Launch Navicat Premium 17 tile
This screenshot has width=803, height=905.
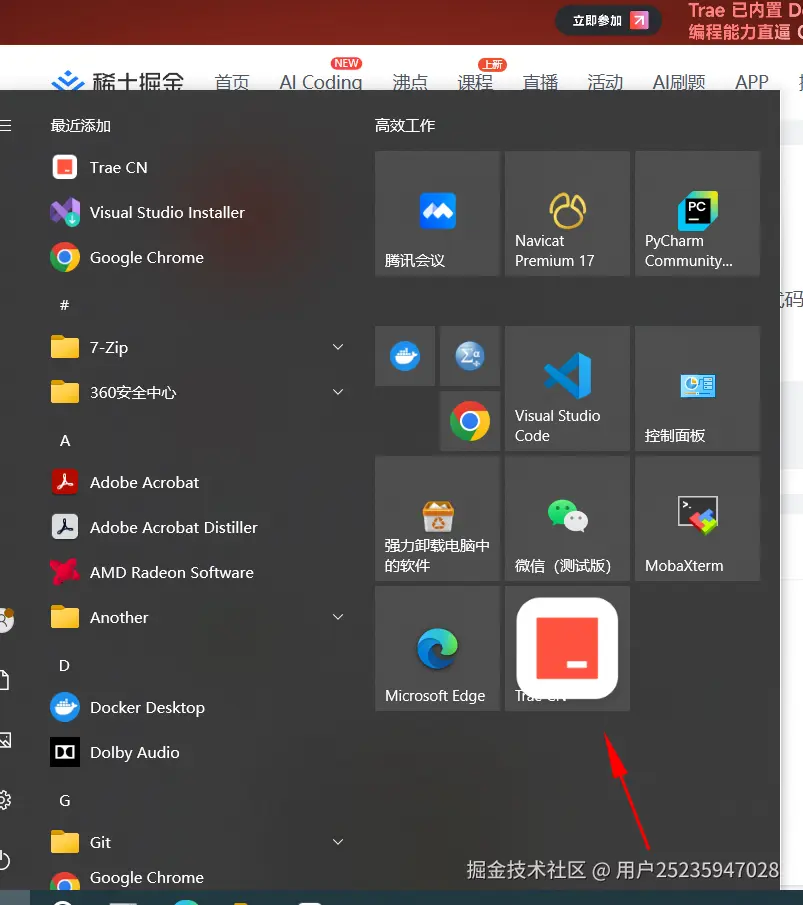tap(567, 214)
